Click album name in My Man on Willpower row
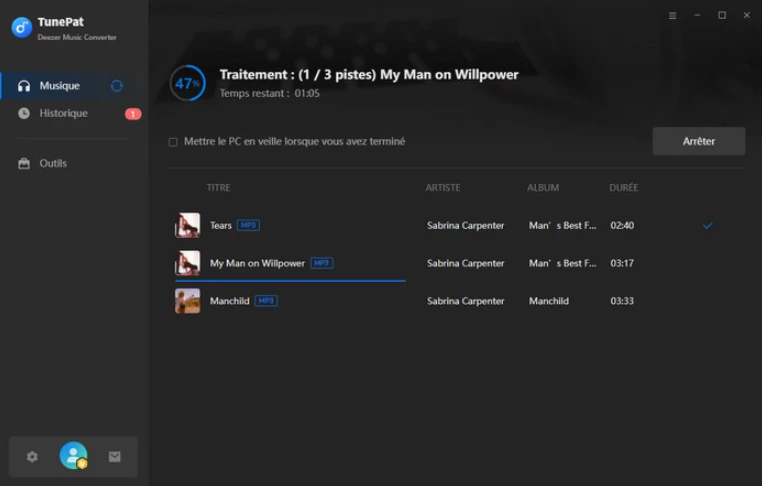 click(562, 263)
